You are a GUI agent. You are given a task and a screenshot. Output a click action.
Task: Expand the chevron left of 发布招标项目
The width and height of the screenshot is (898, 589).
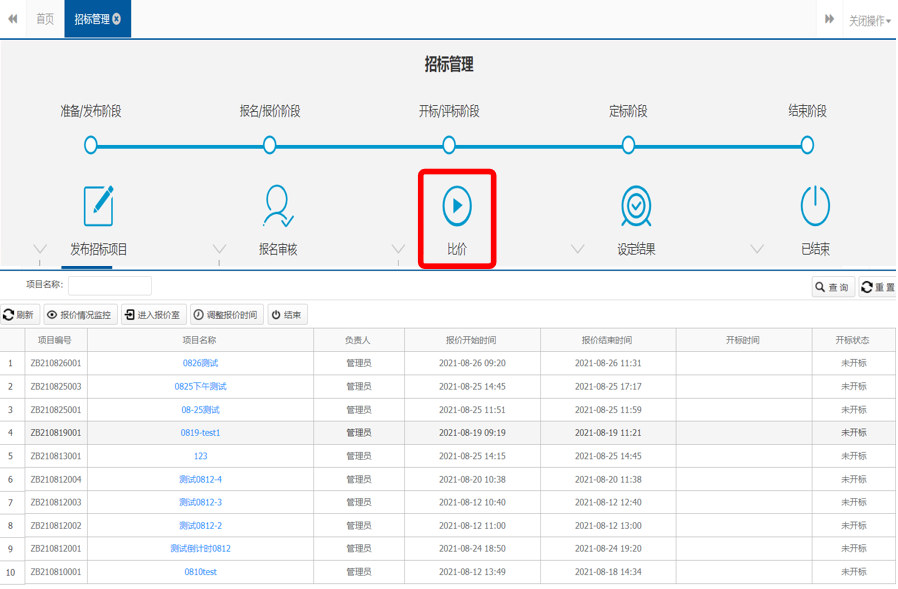[x=40, y=249]
